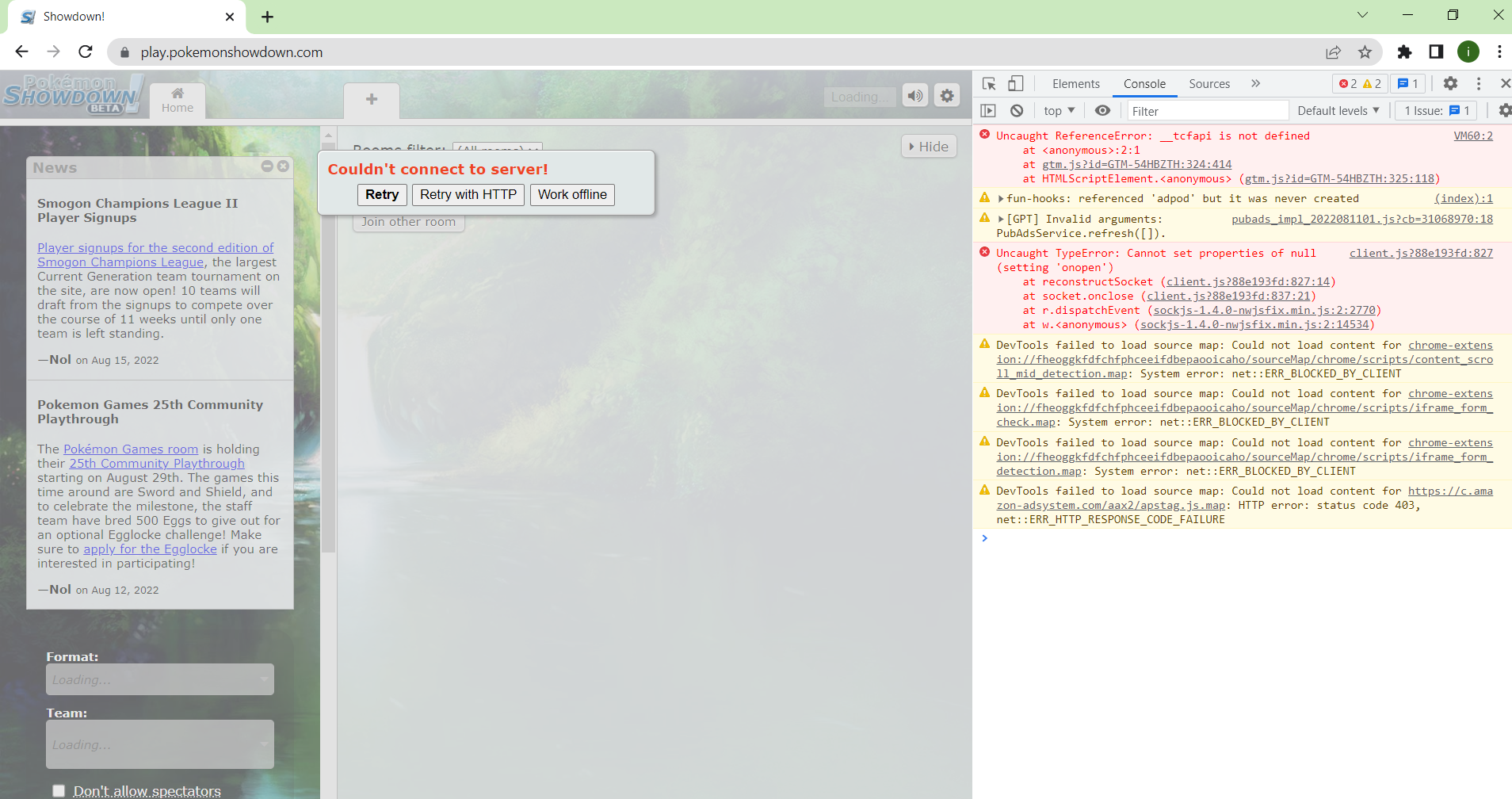Bookmark this page with the star
Screen dimensions: 1512x799
pyautogui.click(x=1365, y=52)
